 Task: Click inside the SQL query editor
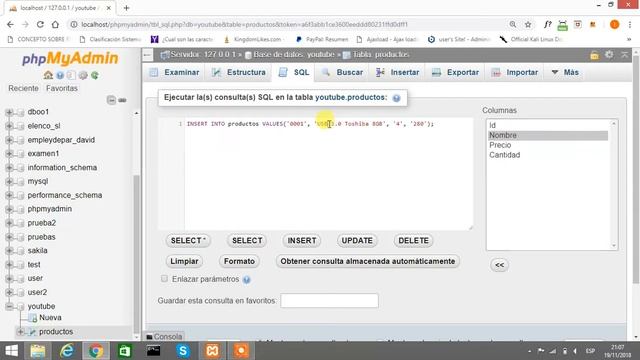click(329, 174)
